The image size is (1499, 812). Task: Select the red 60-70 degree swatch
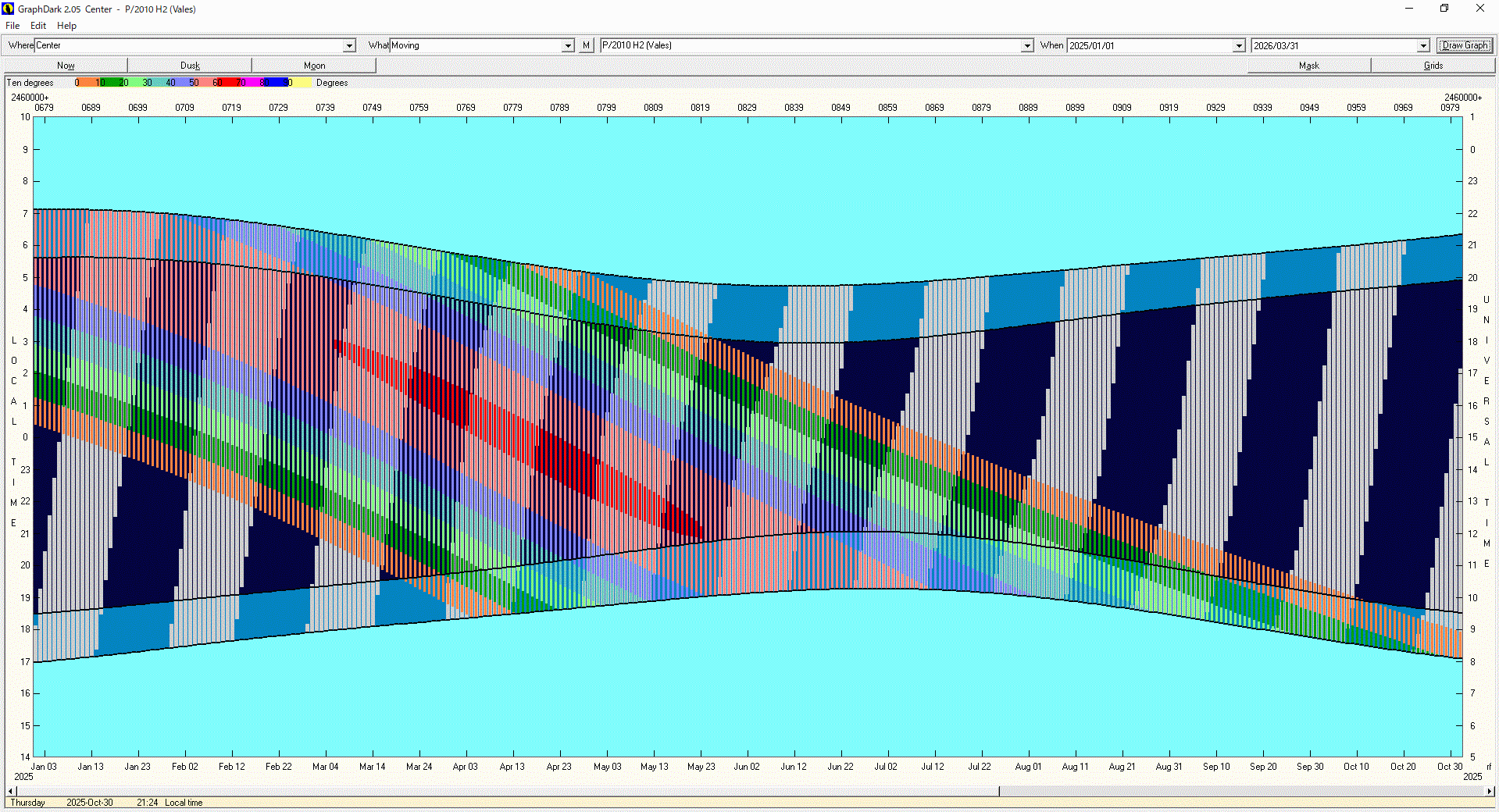(228, 83)
